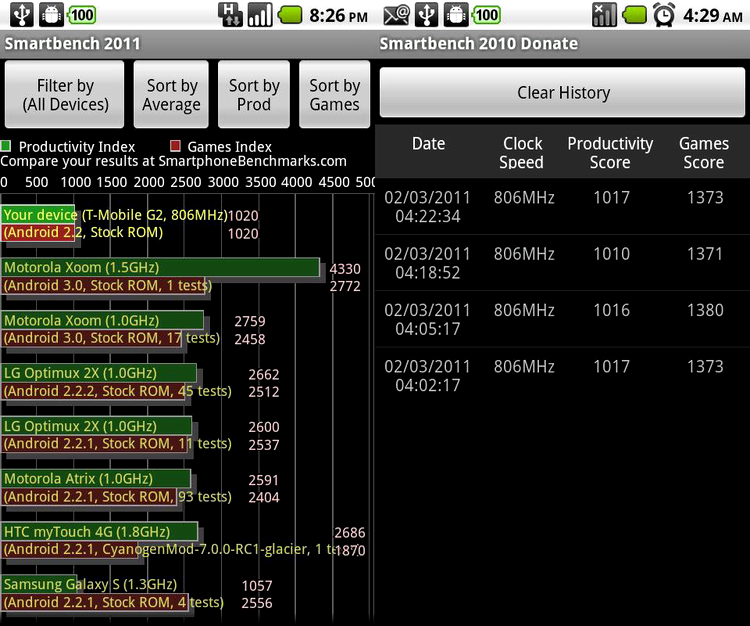Viewport: 750px width, 626px height.
Task: Tap alarm clock icon in right status bar
Action: coord(664,15)
